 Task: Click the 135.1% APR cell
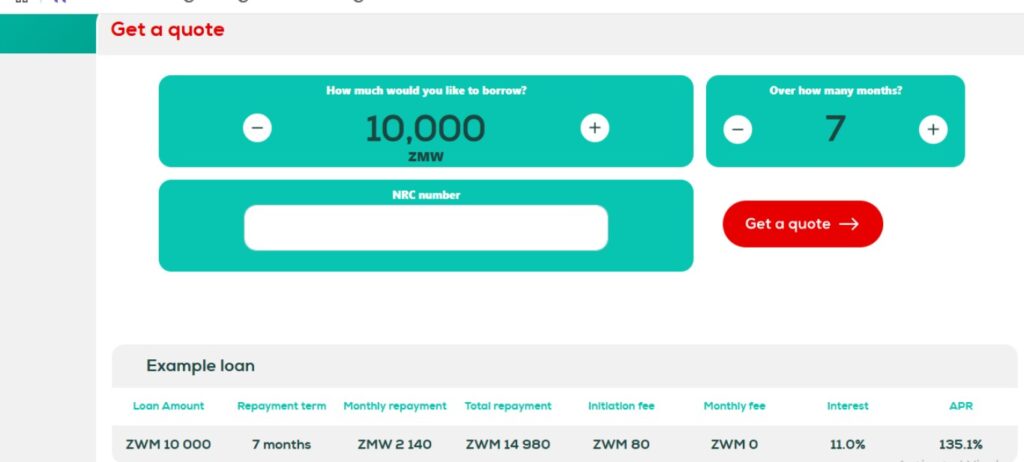pos(961,444)
